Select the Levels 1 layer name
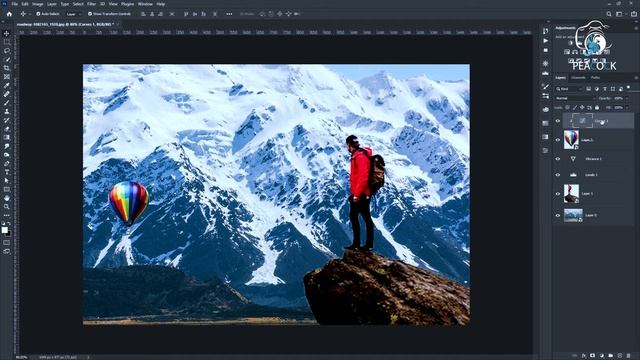The height and width of the screenshot is (360, 640). 591,175
